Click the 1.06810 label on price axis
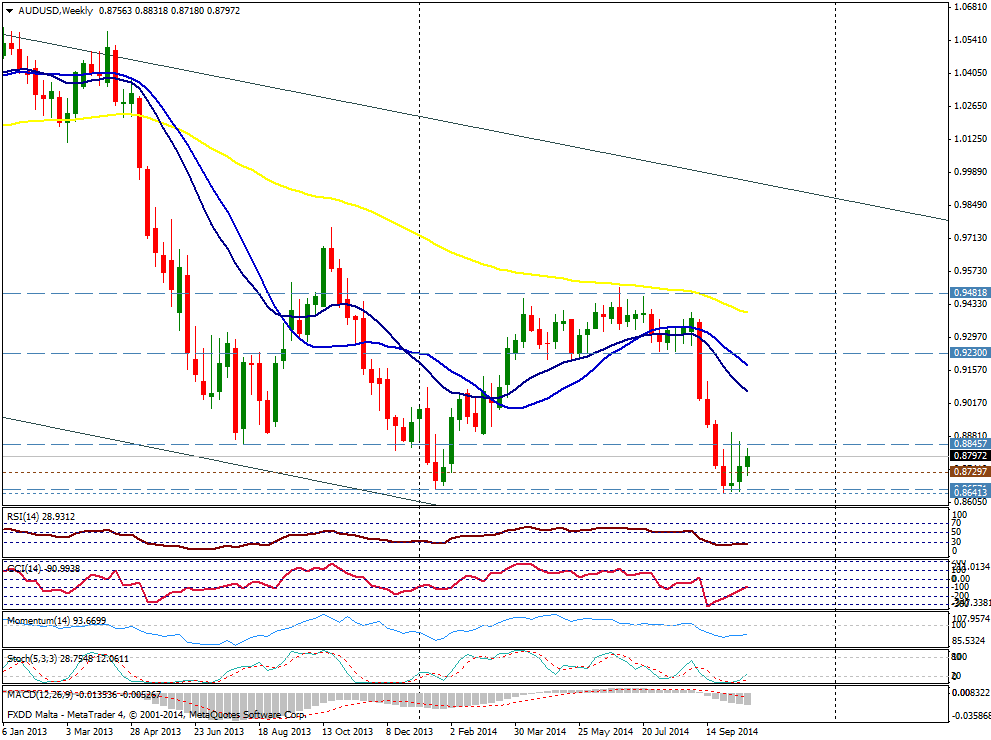 tap(968, 7)
